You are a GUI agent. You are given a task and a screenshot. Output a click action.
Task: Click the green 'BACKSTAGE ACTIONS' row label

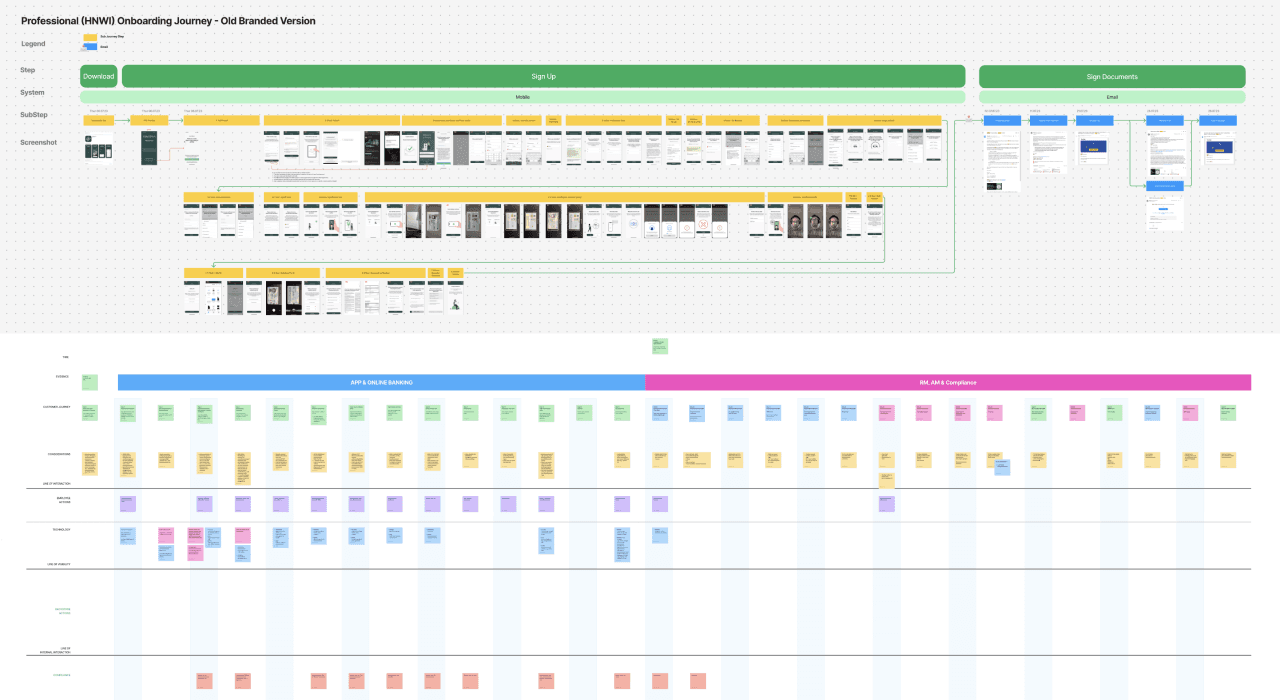pyautogui.click(x=62, y=610)
